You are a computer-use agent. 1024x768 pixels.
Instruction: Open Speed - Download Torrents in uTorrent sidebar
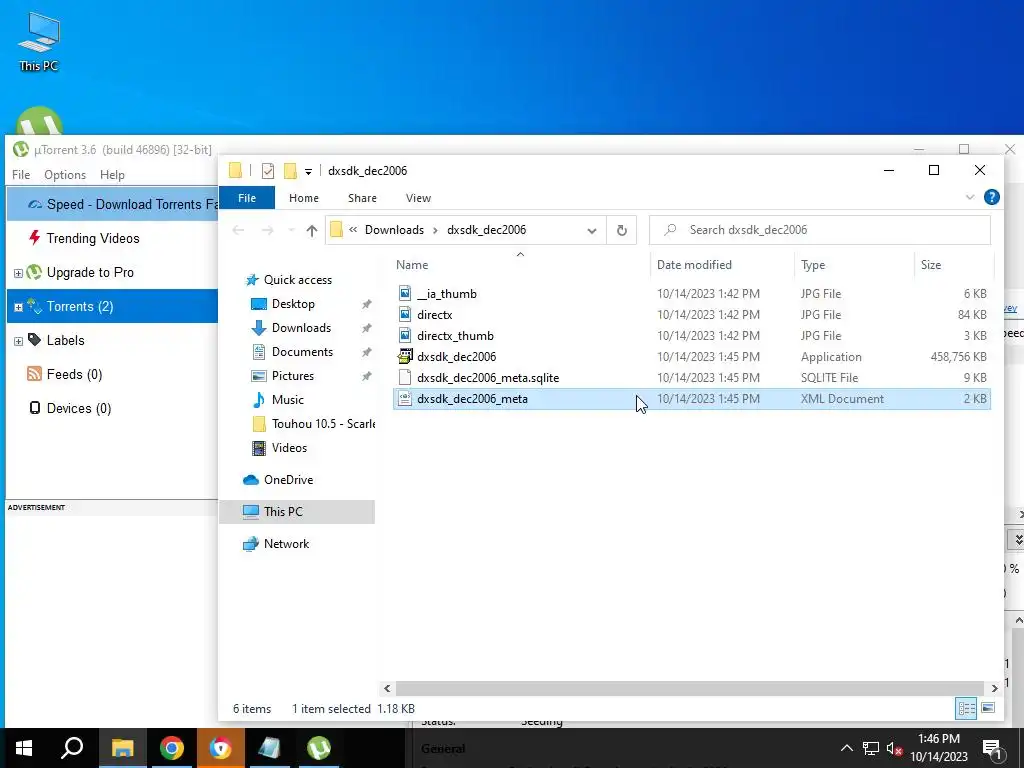(112, 204)
